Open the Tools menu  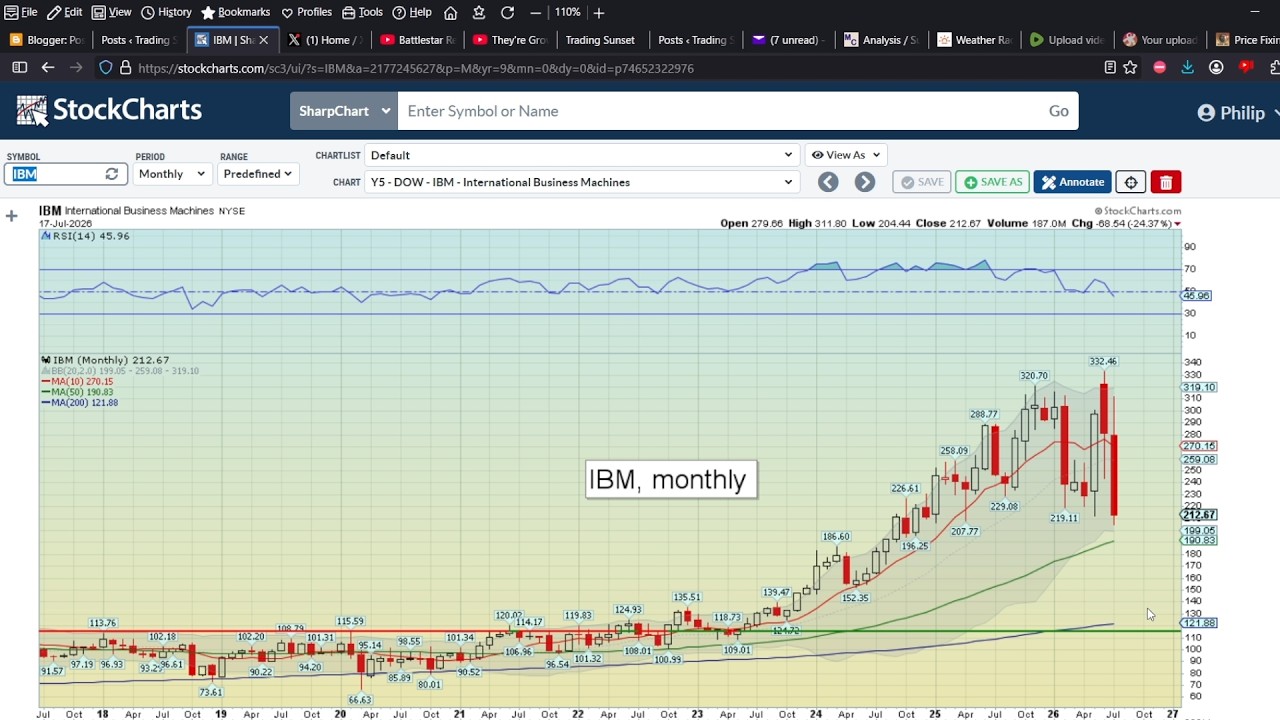coord(362,12)
